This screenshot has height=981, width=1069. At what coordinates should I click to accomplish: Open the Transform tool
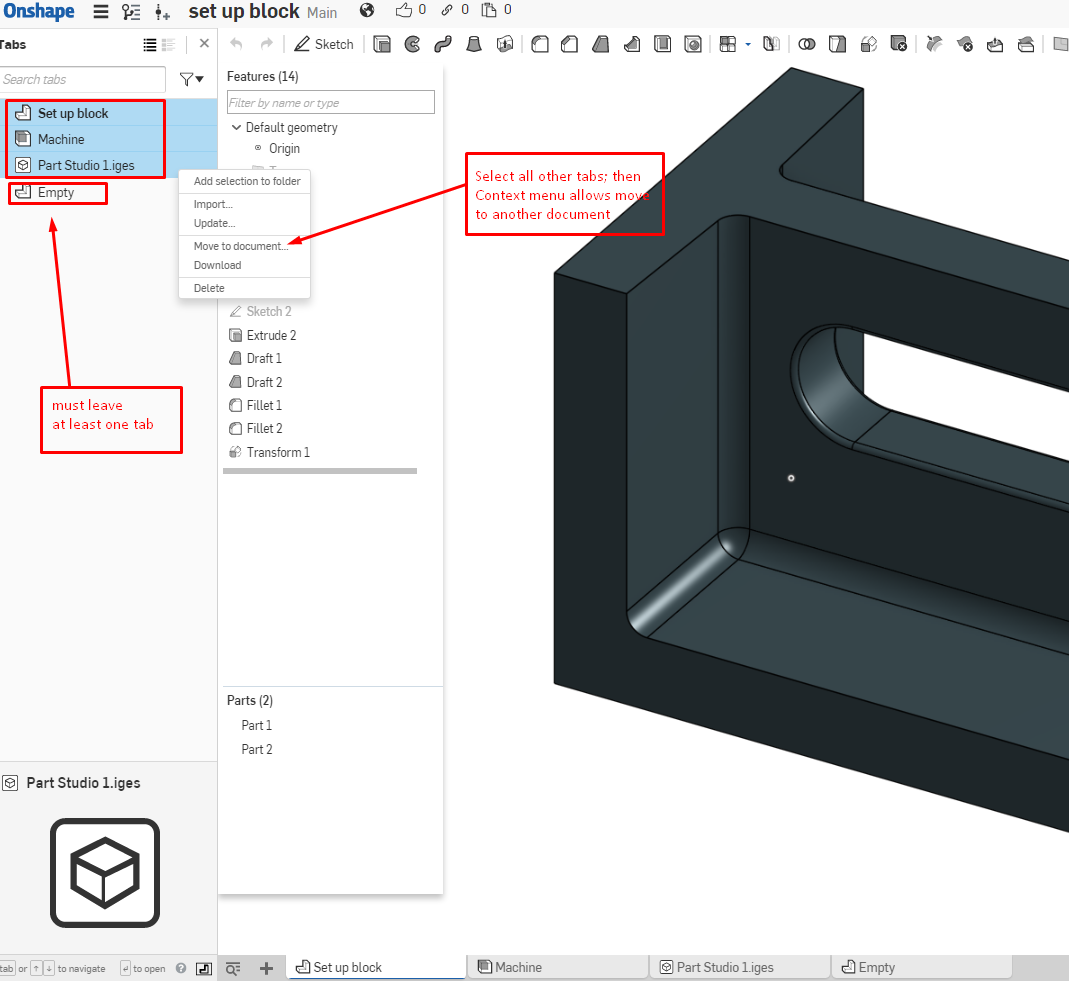point(868,44)
